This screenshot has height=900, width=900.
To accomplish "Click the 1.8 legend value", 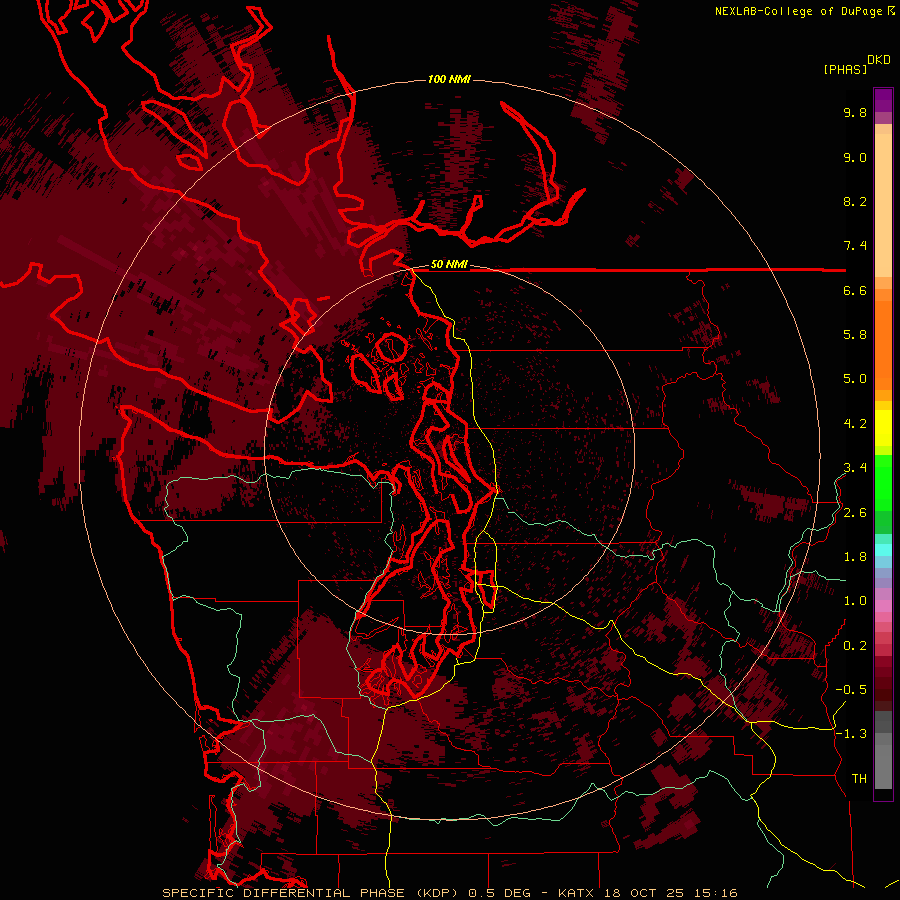I will pyautogui.click(x=855, y=557).
